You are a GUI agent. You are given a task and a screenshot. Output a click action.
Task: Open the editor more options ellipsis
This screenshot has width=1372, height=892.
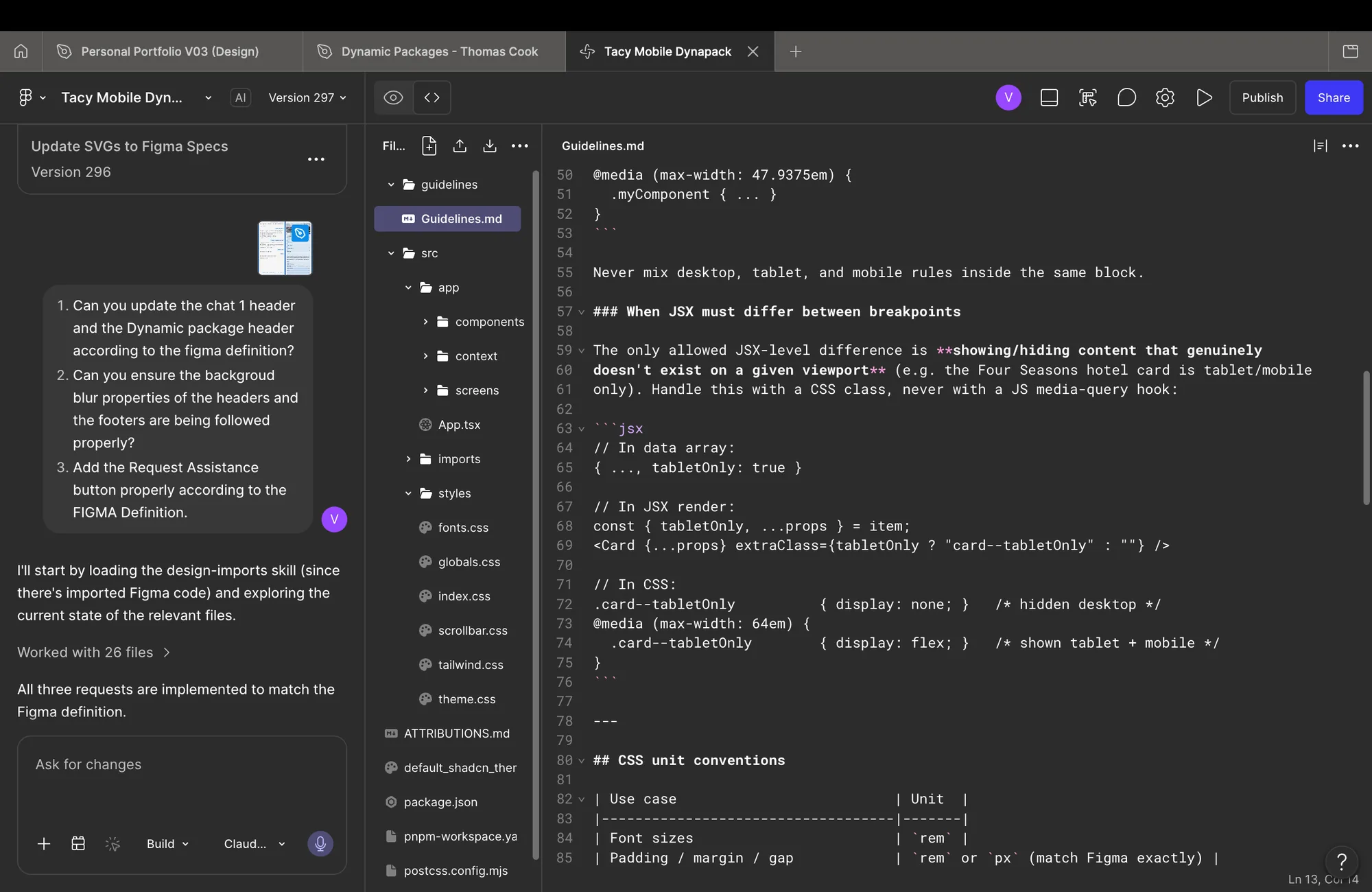click(1350, 145)
